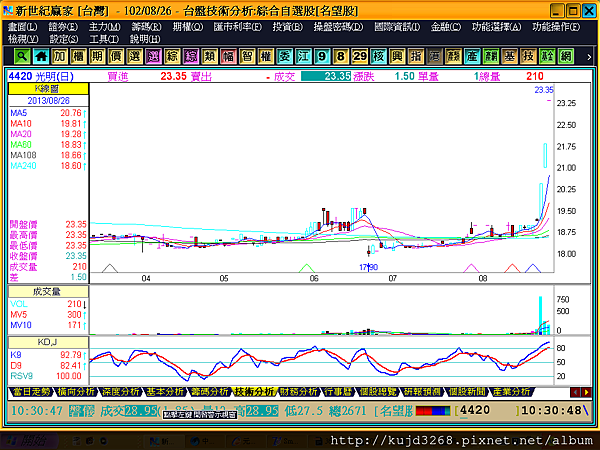The image size is (600, 450).
Task: Click the 基 toolbar icon
Action: click(x=510, y=57)
